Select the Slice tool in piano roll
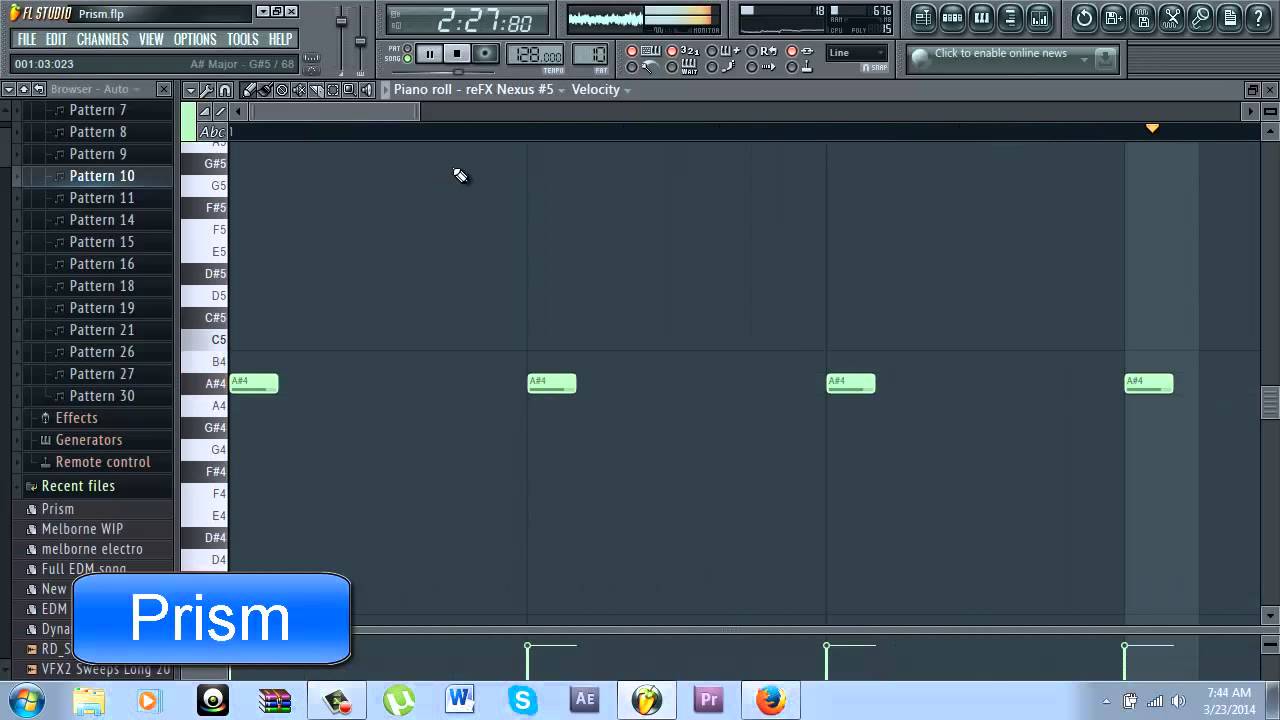The height and width of the screenshot is (720, 1280). (316, 90)
